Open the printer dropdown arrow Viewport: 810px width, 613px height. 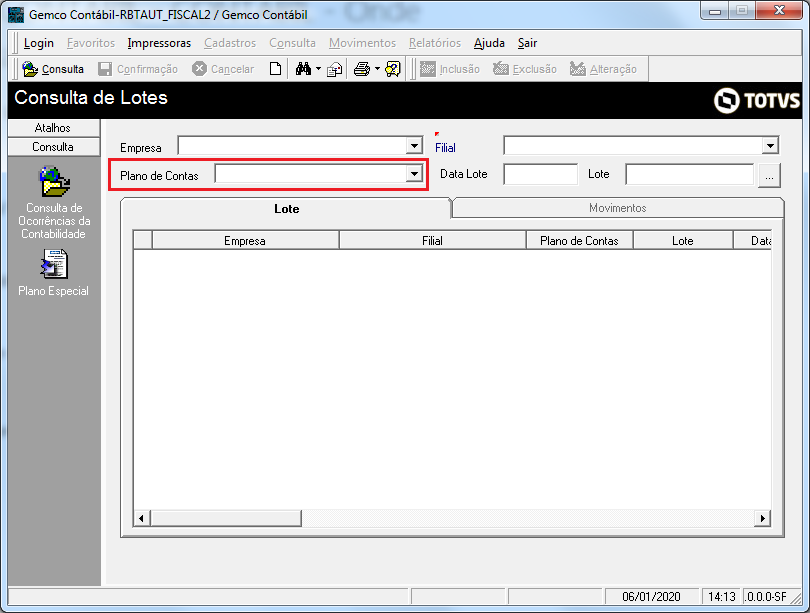point(377,69)
